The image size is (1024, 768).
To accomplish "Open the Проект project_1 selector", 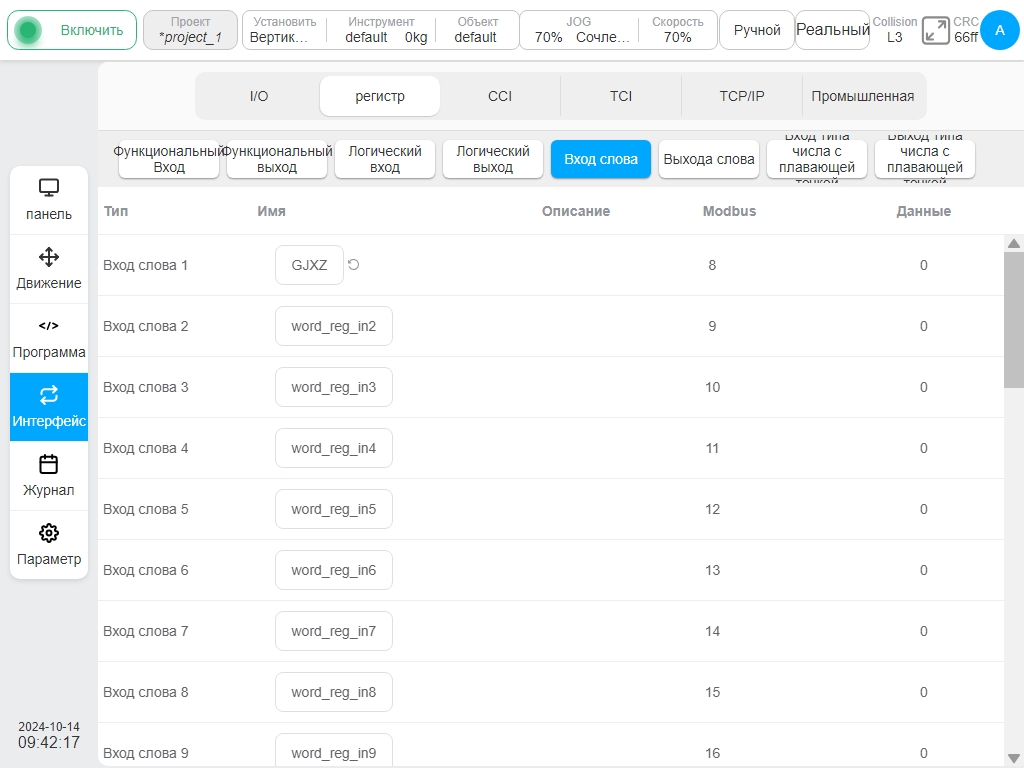I will pyautogui.click(x=190, y=30).
